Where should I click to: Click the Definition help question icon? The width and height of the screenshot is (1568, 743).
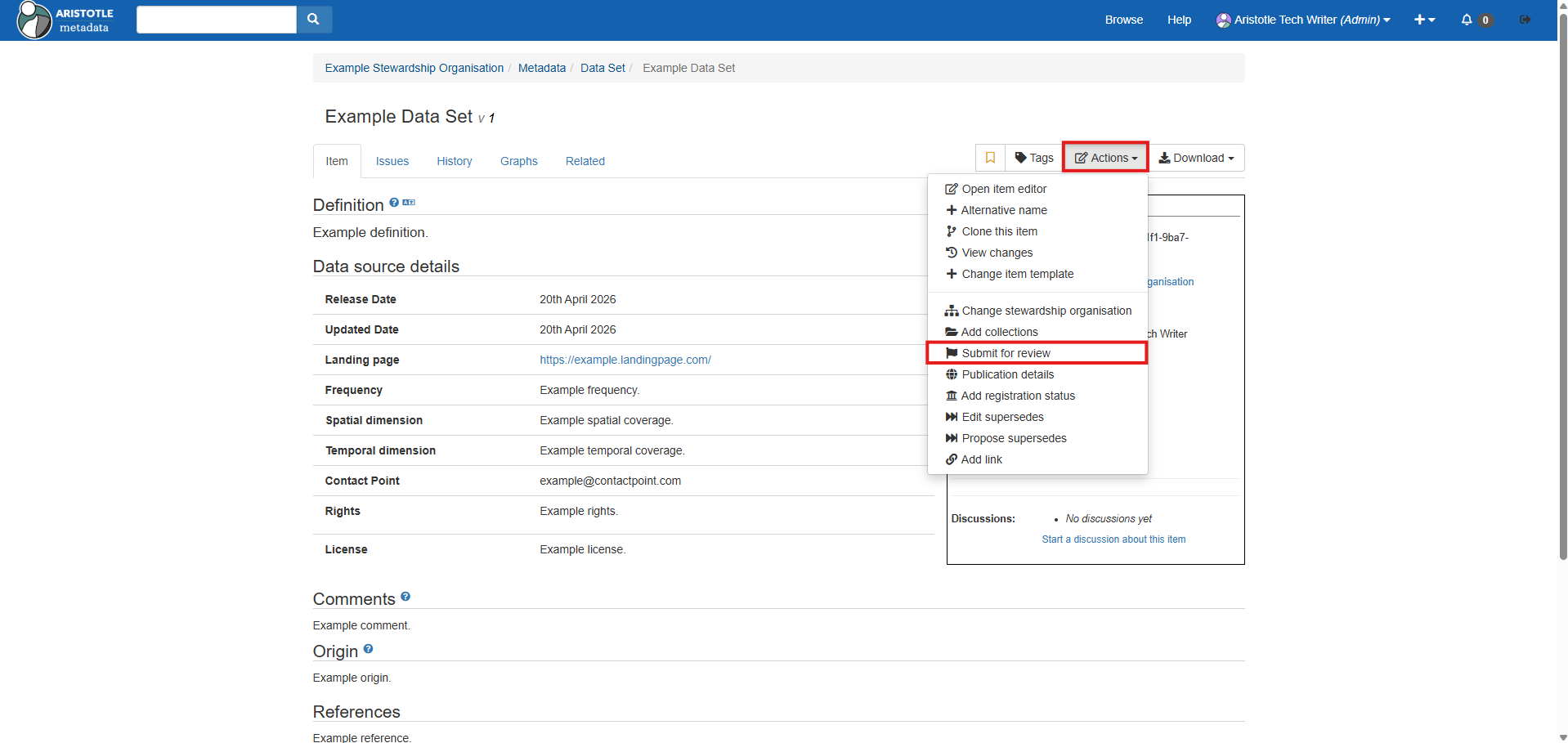pos(394,203)
